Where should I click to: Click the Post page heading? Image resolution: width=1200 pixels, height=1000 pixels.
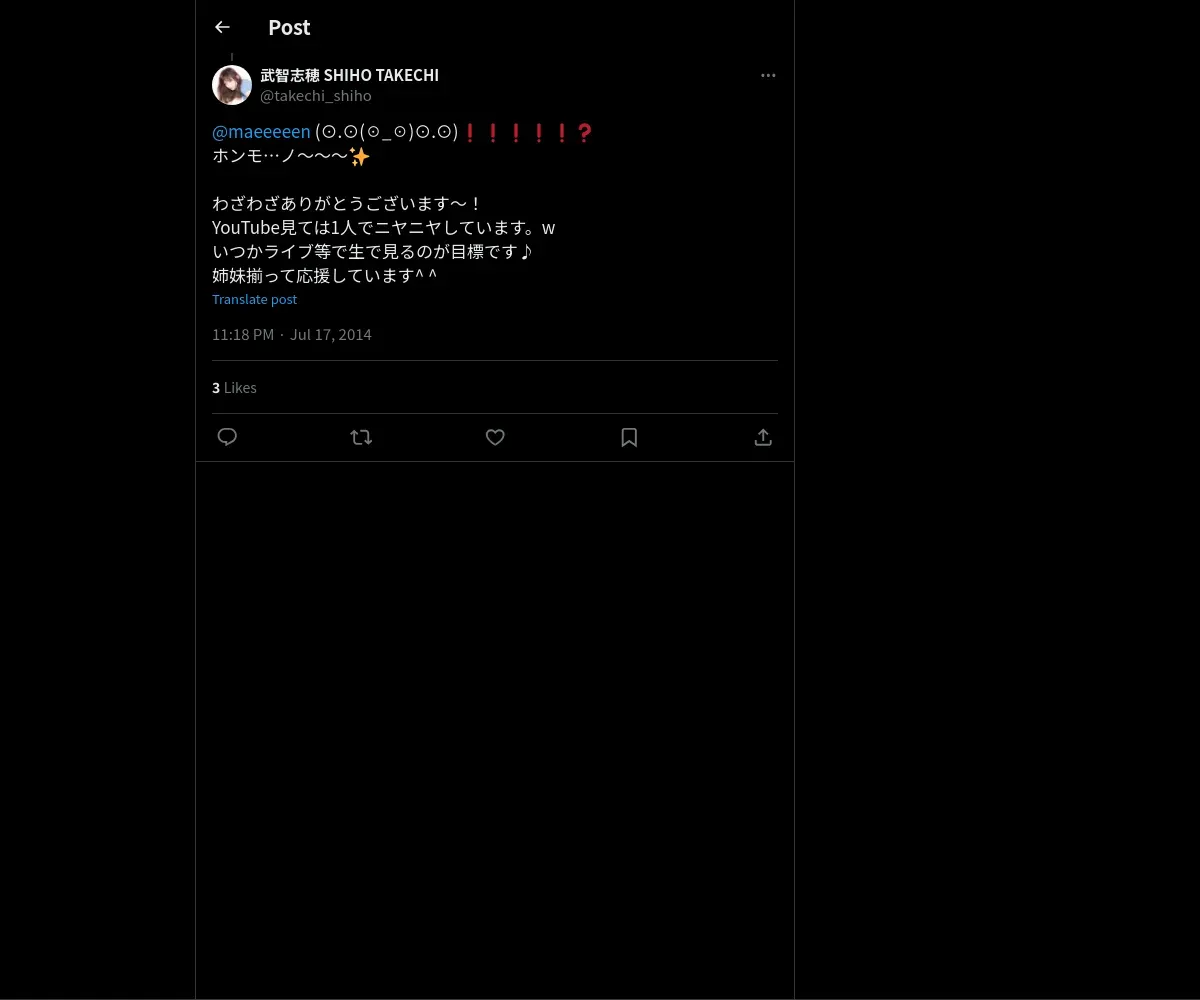pyautogui.click(x=289, y=27)
